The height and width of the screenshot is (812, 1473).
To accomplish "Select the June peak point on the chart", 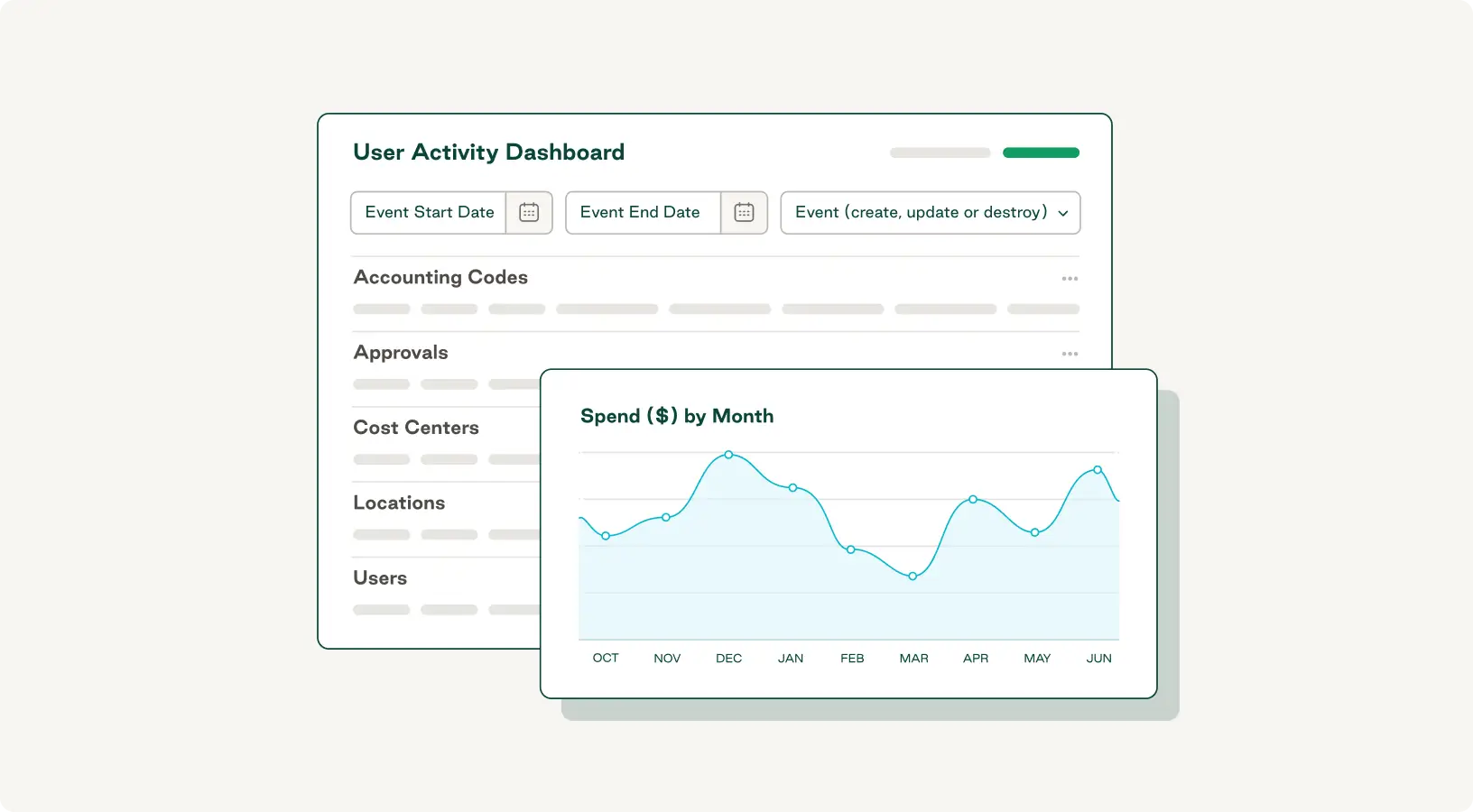I will (x=1097, y=470).
